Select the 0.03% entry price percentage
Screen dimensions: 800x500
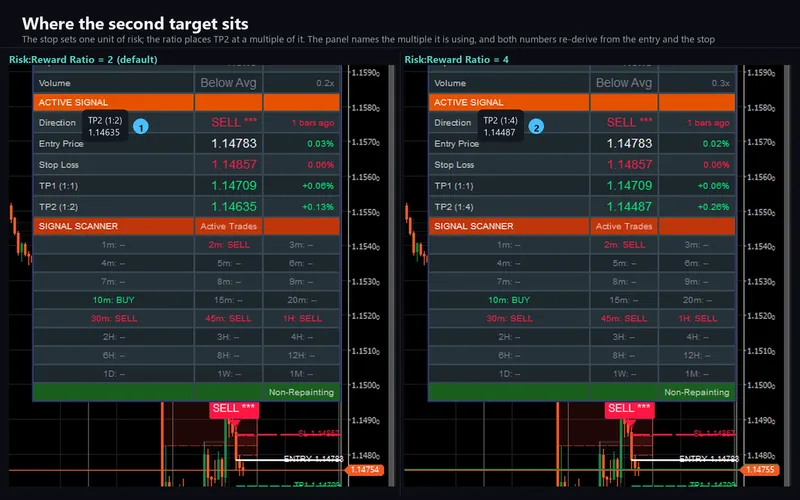(x=320, y=144)
